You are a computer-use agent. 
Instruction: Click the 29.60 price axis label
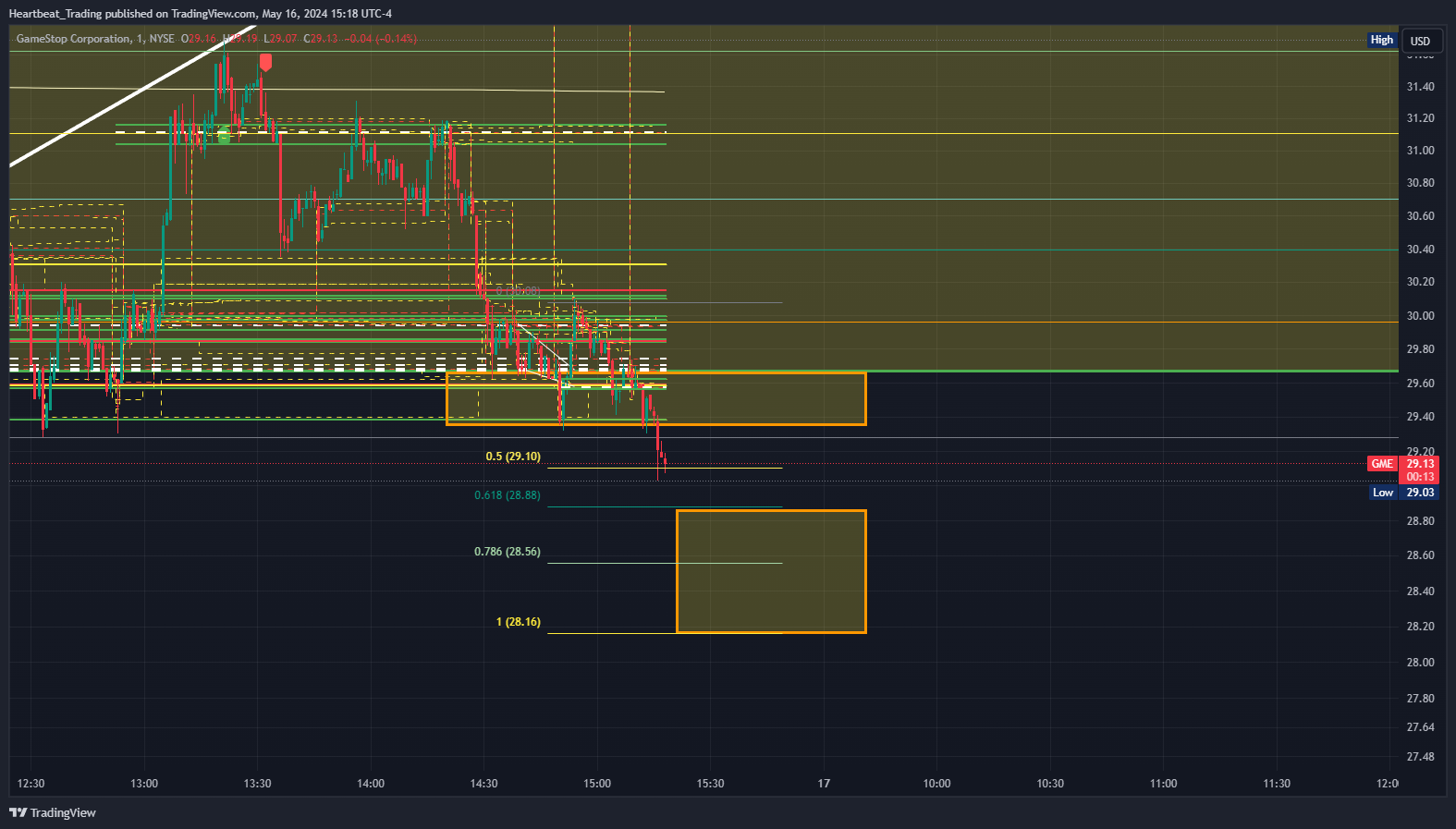(x=1420, y=384)
